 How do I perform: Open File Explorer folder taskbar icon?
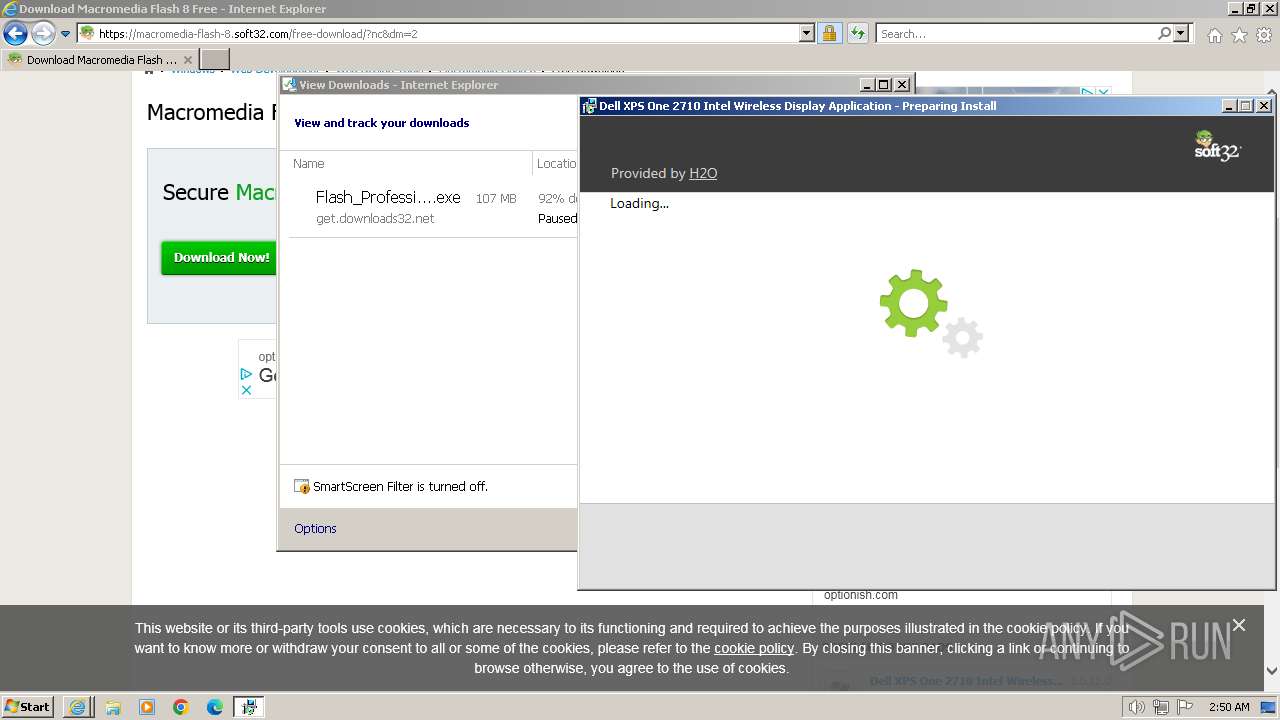[x=113, y=707]
